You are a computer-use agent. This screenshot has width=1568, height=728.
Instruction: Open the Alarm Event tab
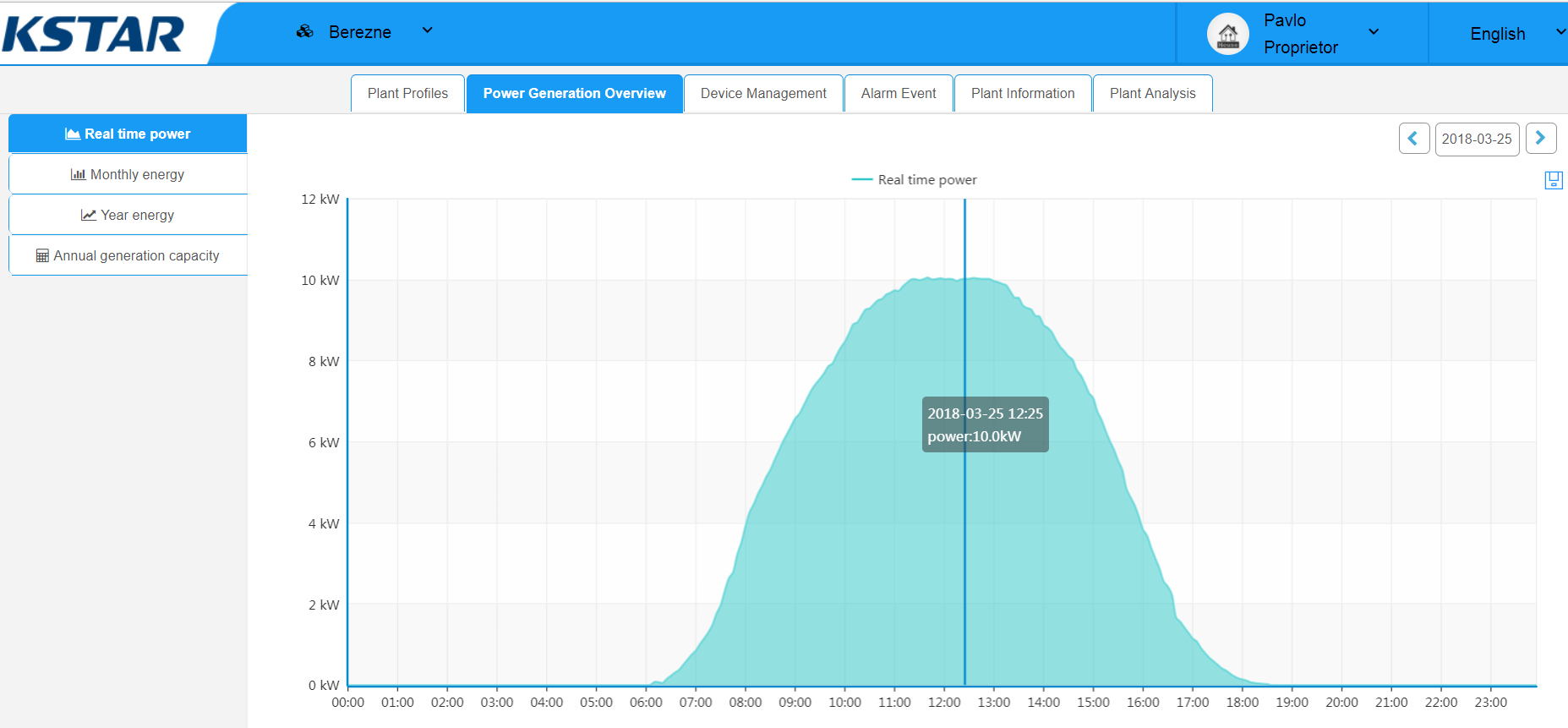tap(899, 93)
